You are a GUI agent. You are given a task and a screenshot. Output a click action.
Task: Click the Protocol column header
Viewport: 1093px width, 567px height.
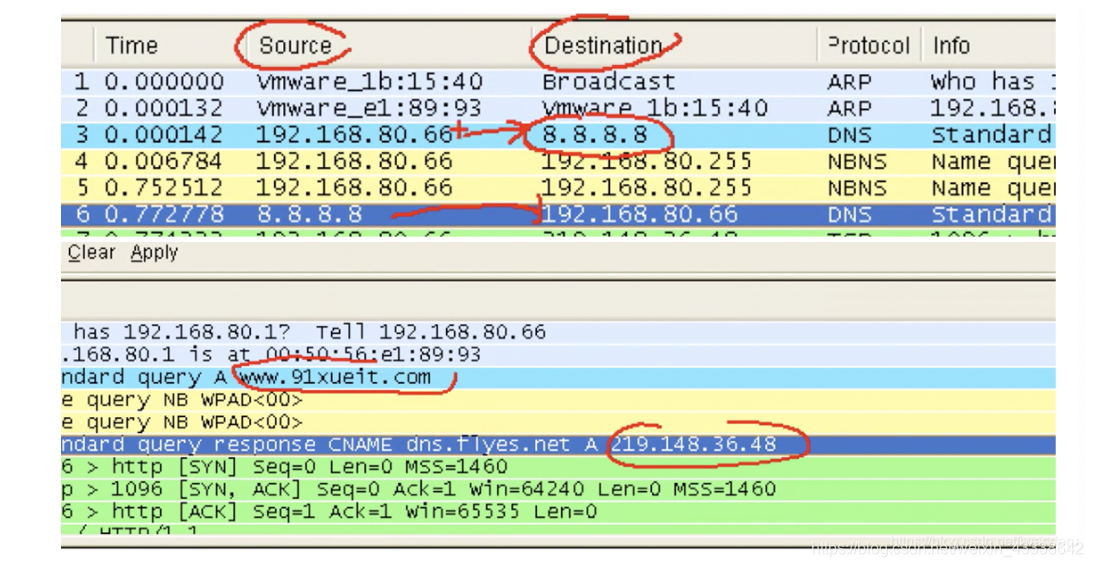pos(869,46)
